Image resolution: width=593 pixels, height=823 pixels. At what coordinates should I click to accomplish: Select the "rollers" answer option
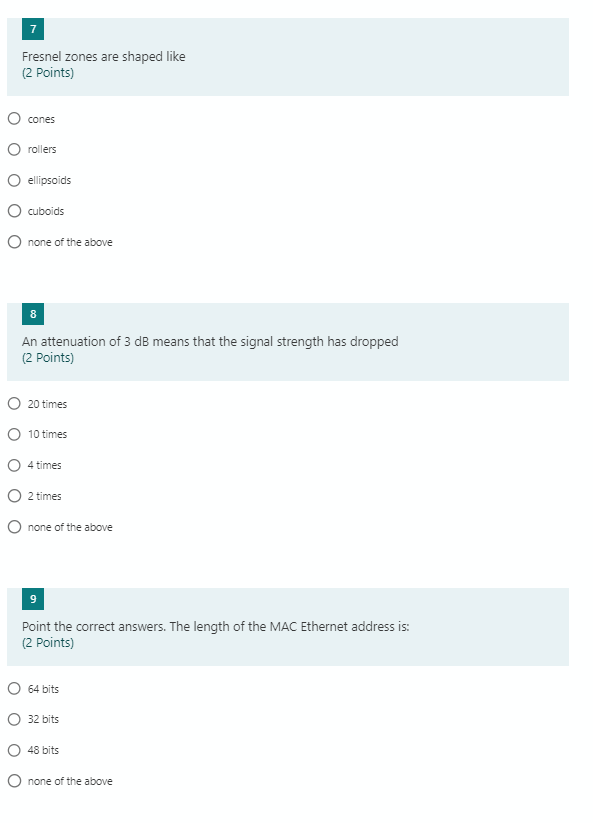click(x=13, y=149)
